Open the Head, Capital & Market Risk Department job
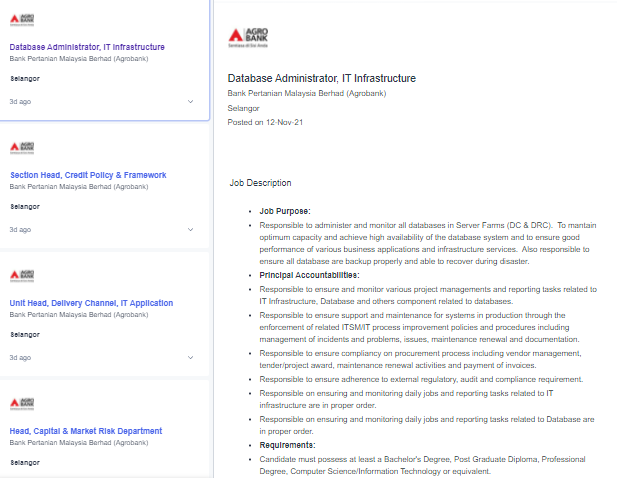Viewport: 617px width, 478px height. 86,431
